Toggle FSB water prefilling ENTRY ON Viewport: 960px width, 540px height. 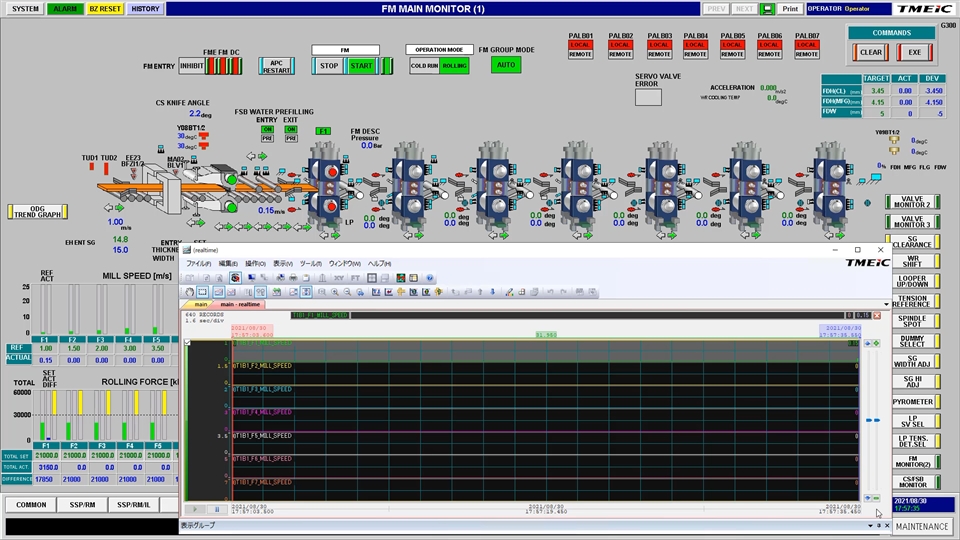[x=267, y=129]
